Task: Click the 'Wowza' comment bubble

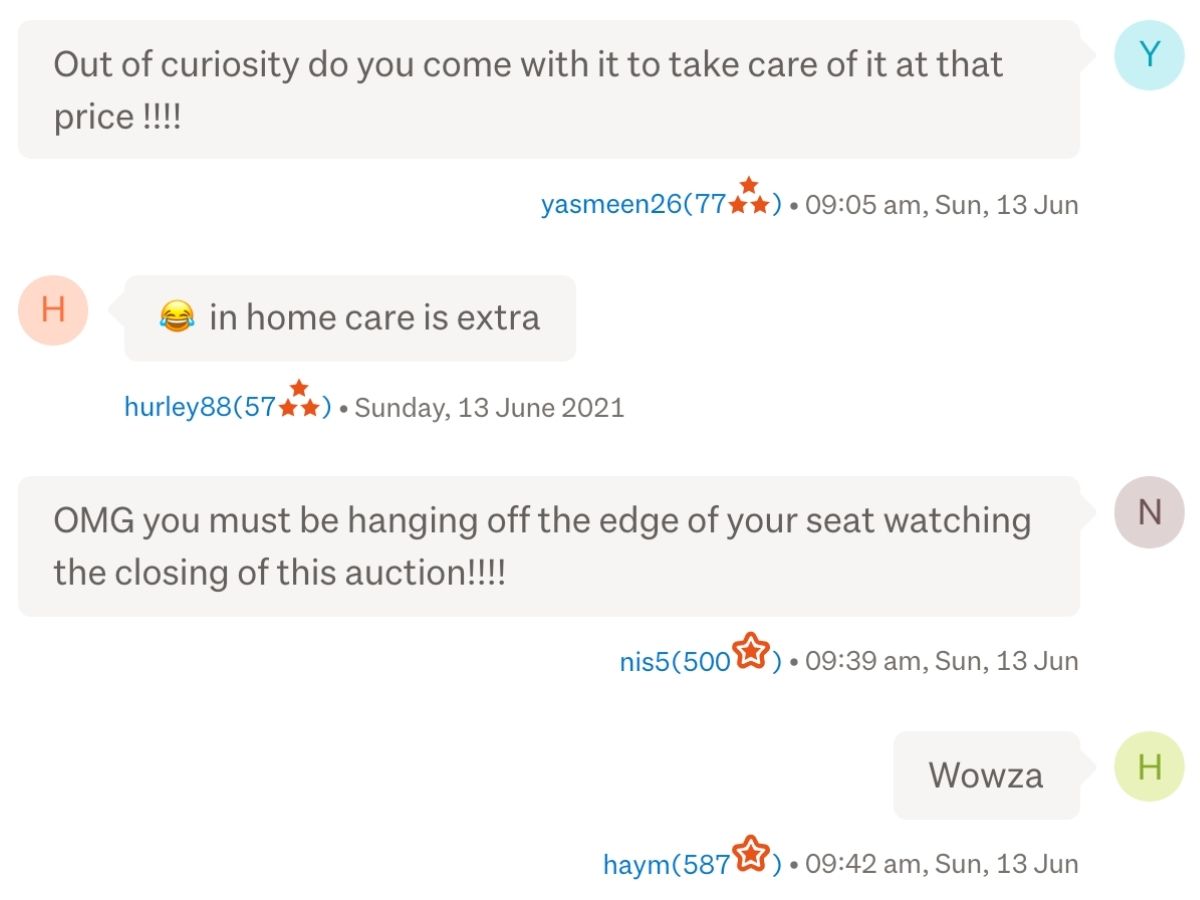Action: click(986, 775)
